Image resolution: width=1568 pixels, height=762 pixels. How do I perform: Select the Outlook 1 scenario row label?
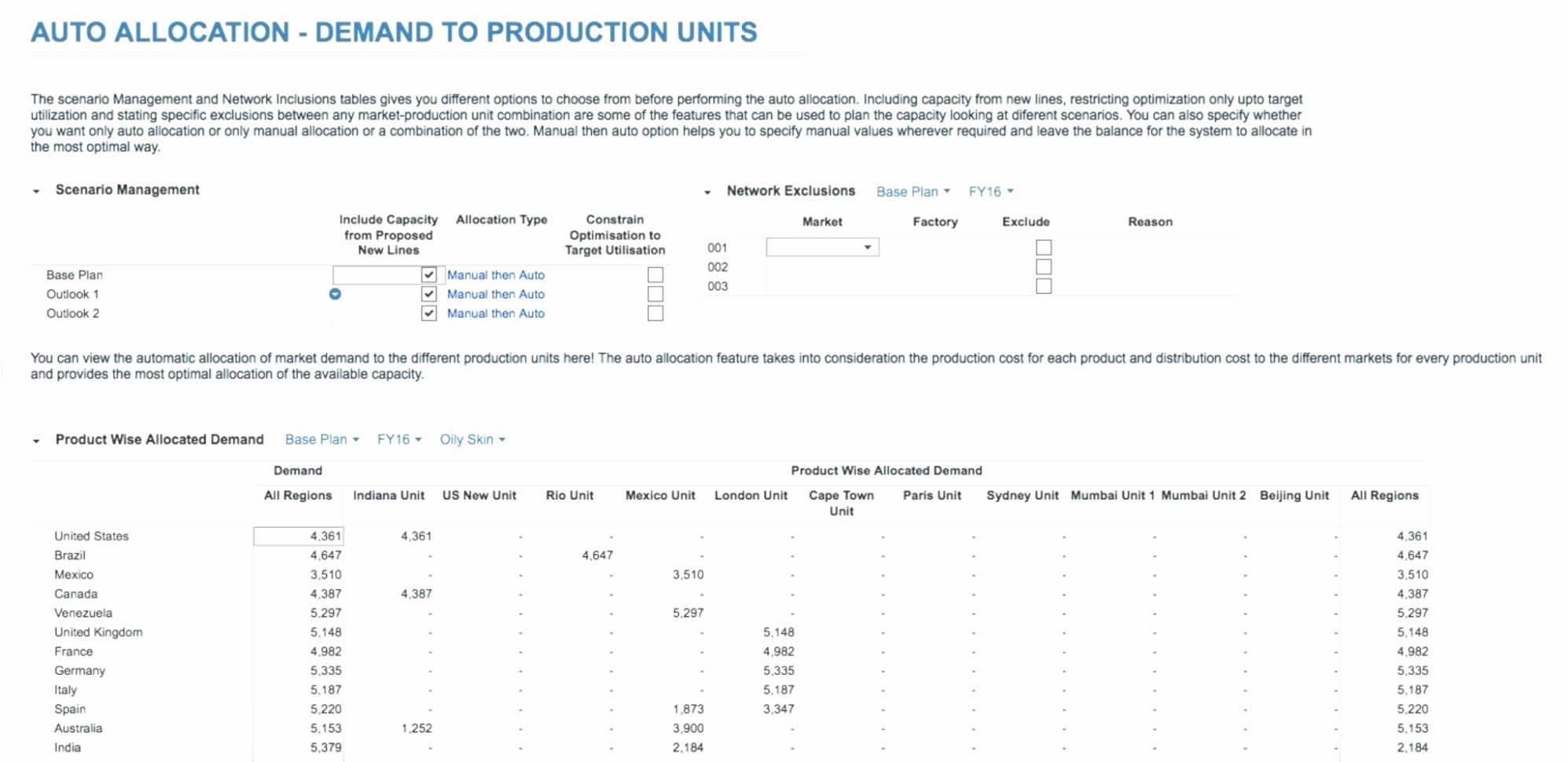click(x=72, y=294)
